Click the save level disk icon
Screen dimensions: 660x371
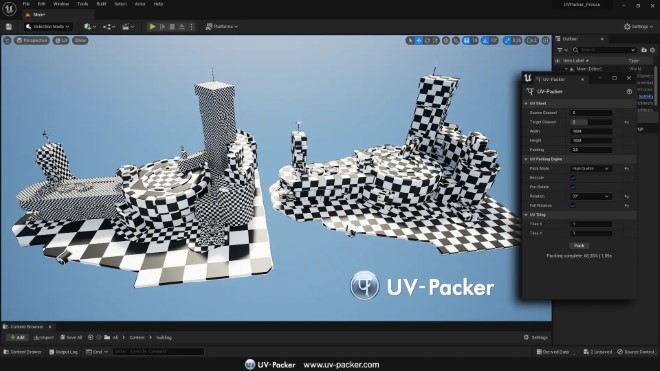[x=9, y=27]
